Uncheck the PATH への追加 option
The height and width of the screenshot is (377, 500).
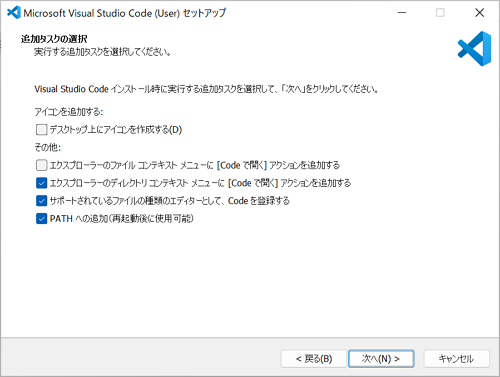(41, 219)
